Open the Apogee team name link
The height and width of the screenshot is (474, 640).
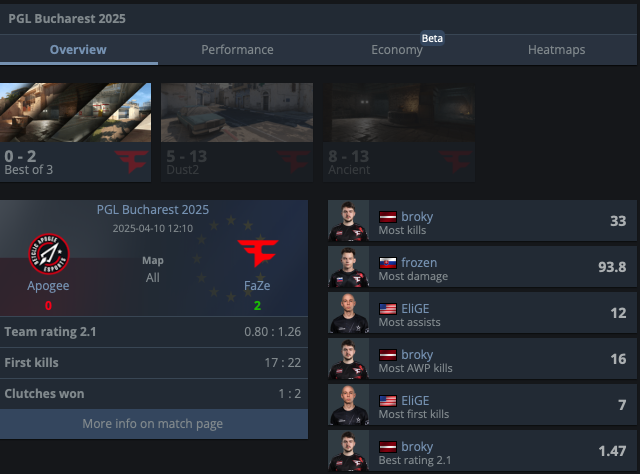point(48,286)
